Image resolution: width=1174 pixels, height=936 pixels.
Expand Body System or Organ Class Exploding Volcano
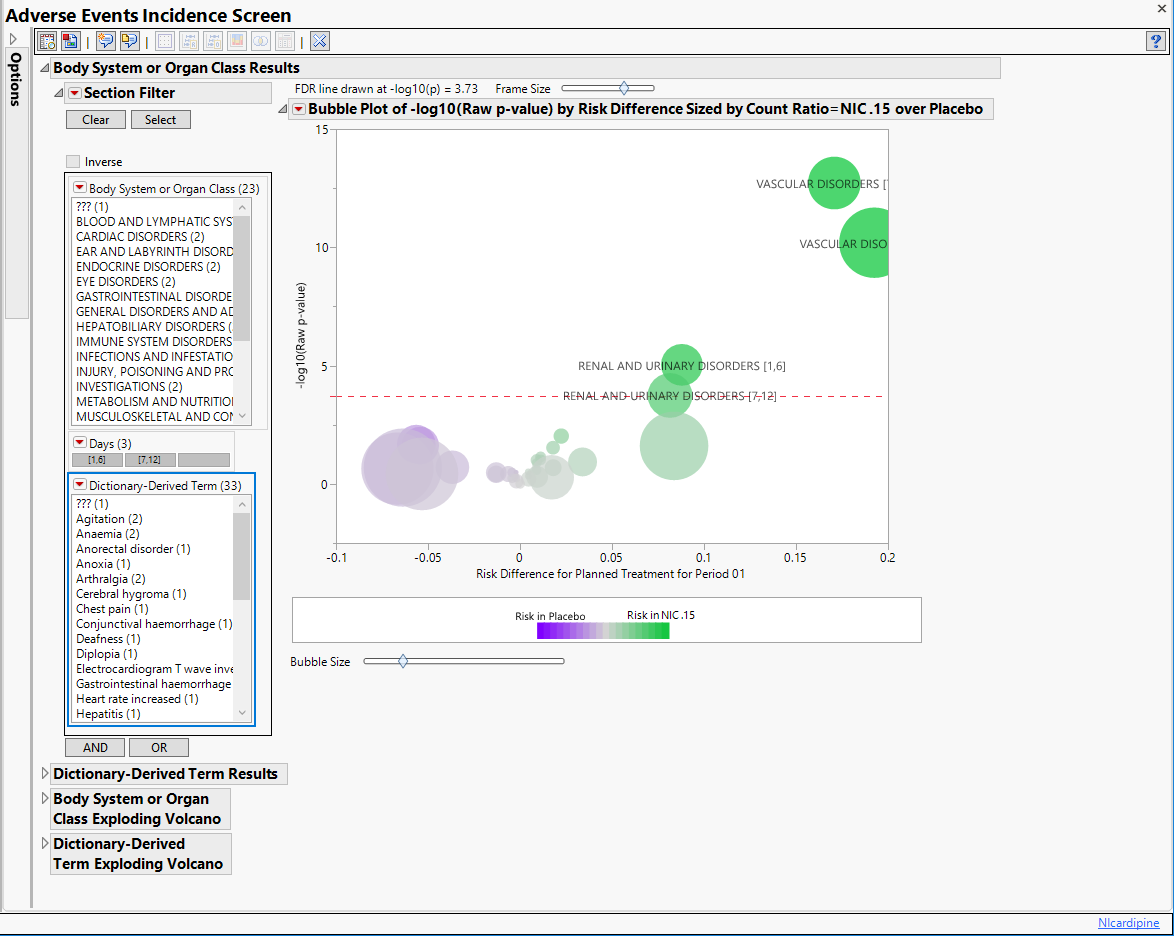44,799
